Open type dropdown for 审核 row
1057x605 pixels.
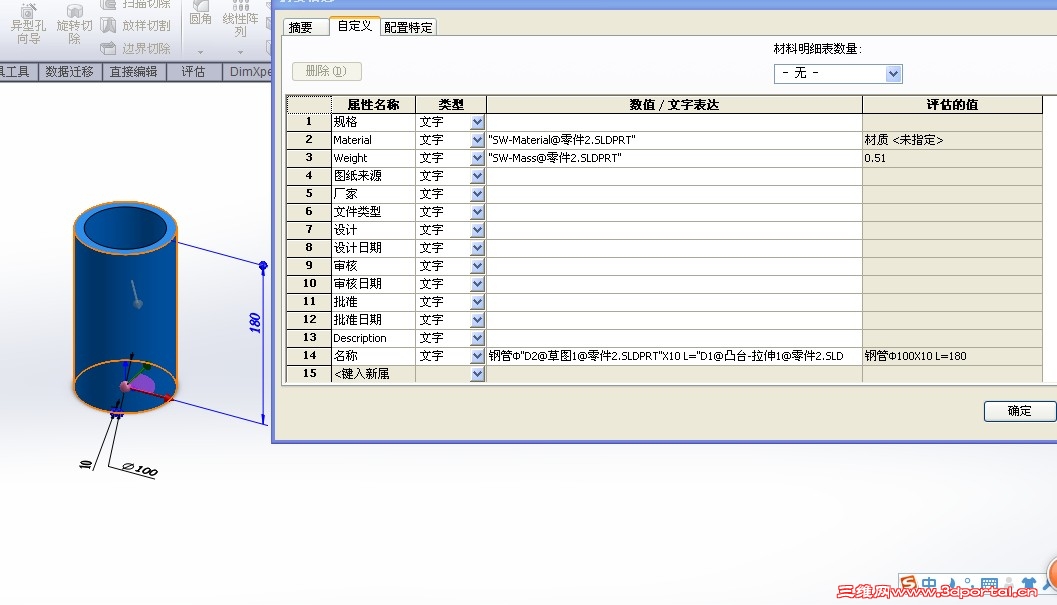[477, 266]
